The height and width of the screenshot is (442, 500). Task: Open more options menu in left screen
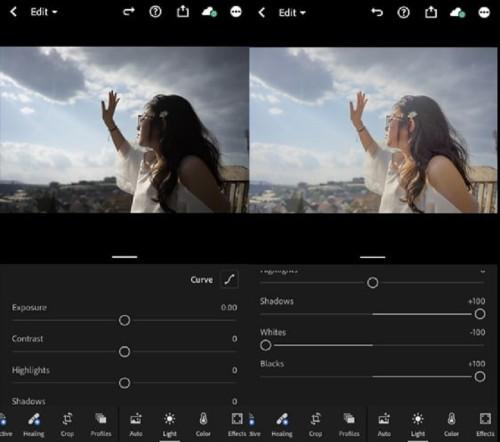coord(236,12)
